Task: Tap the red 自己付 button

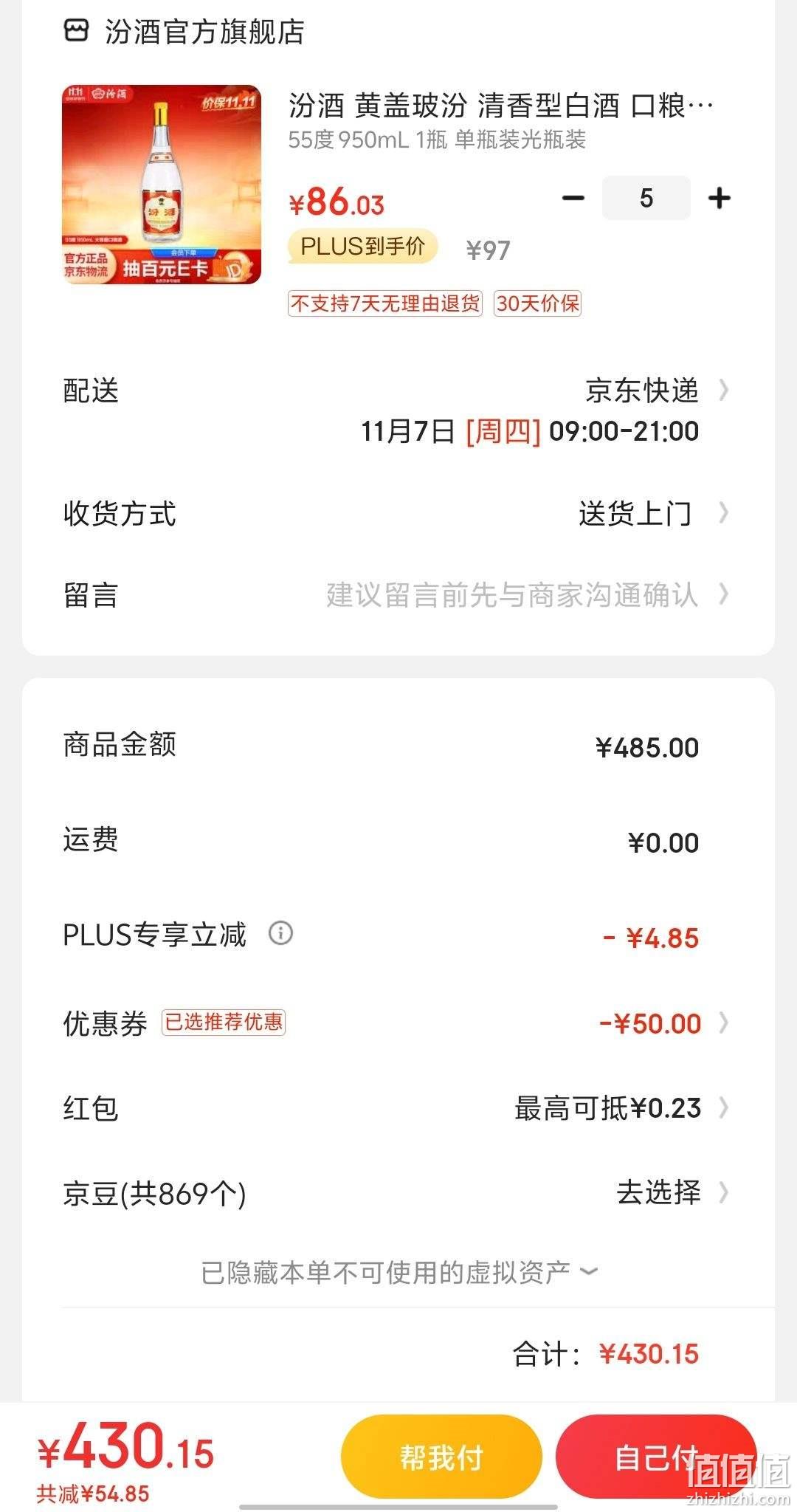Action: [656, 1457]
